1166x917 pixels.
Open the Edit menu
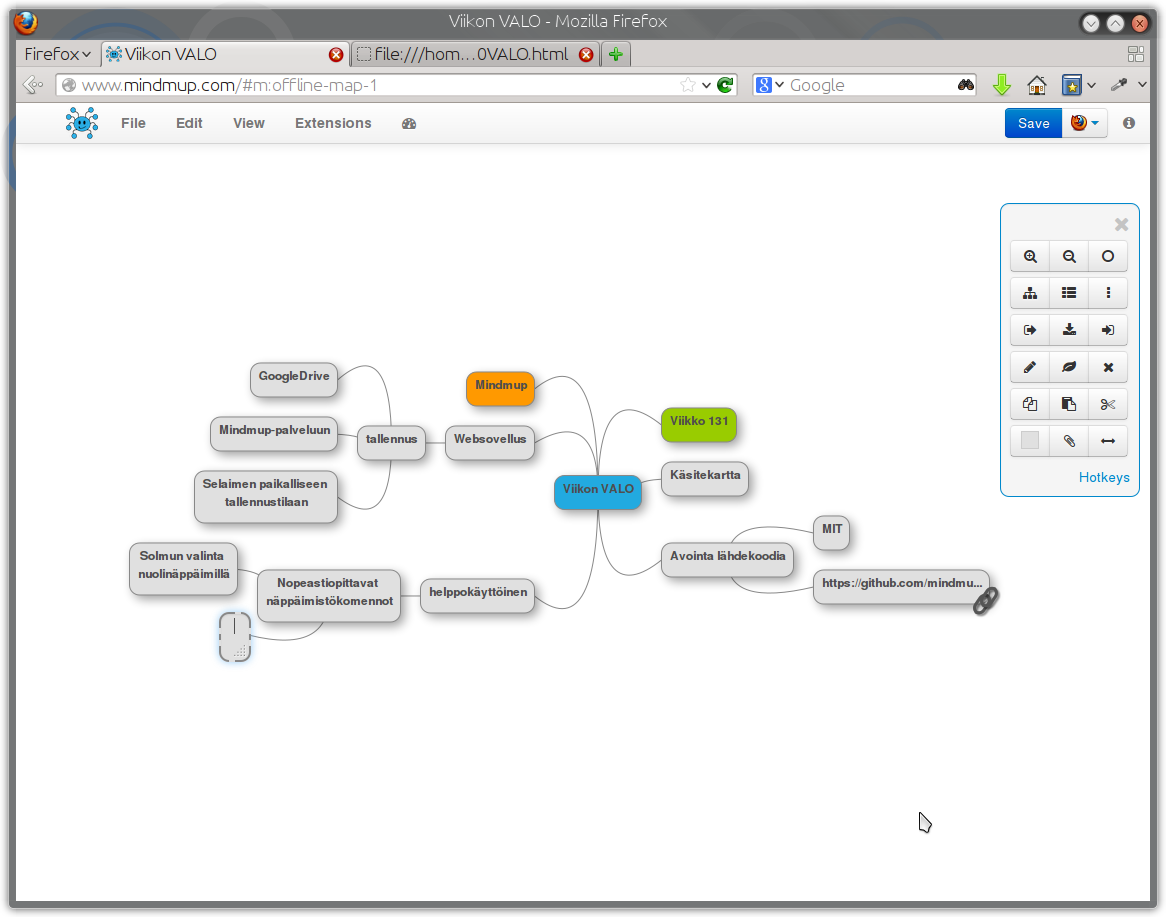[189, 123]
